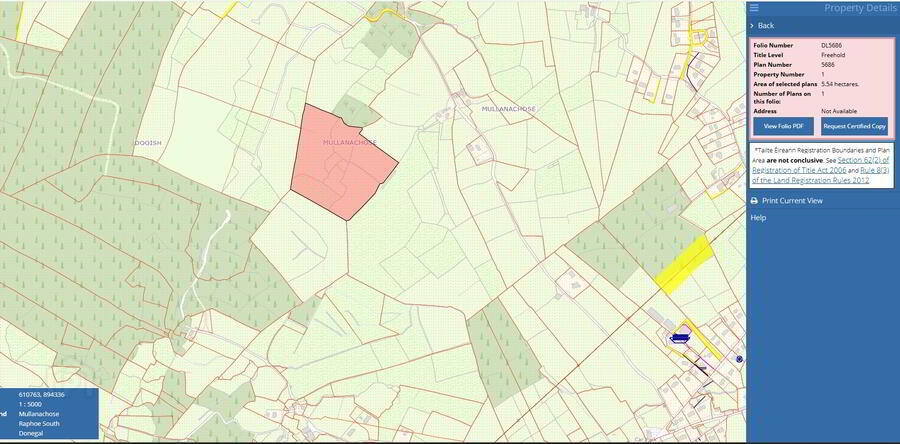Open View Folio PDF
This screenshot has height=444, width=900.
(x=783, y=126)
